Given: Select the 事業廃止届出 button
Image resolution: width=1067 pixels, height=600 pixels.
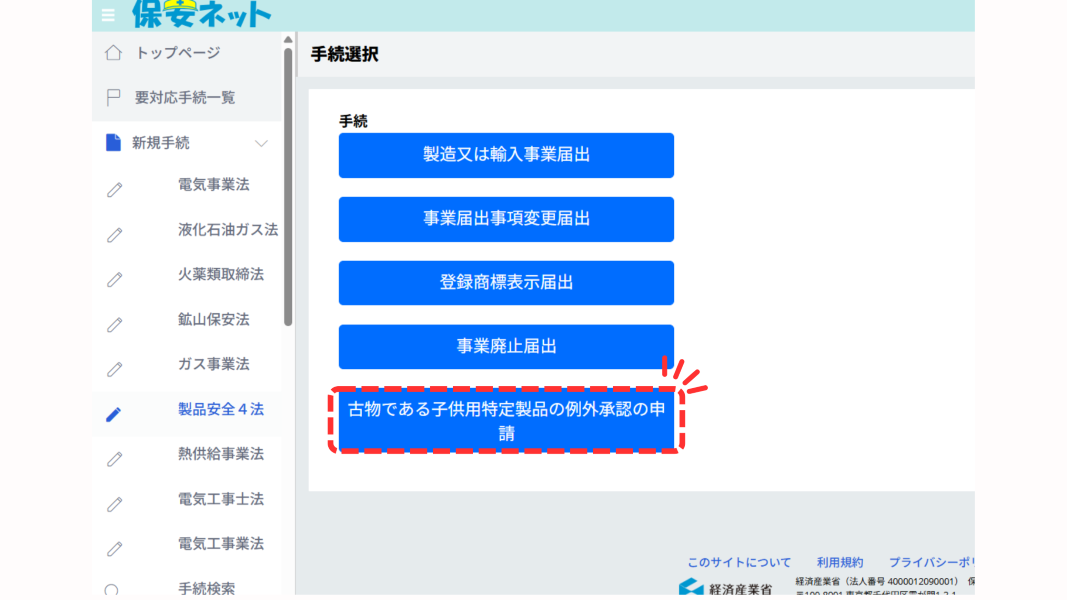Looking at the screenshot, I should coord(506,347).
